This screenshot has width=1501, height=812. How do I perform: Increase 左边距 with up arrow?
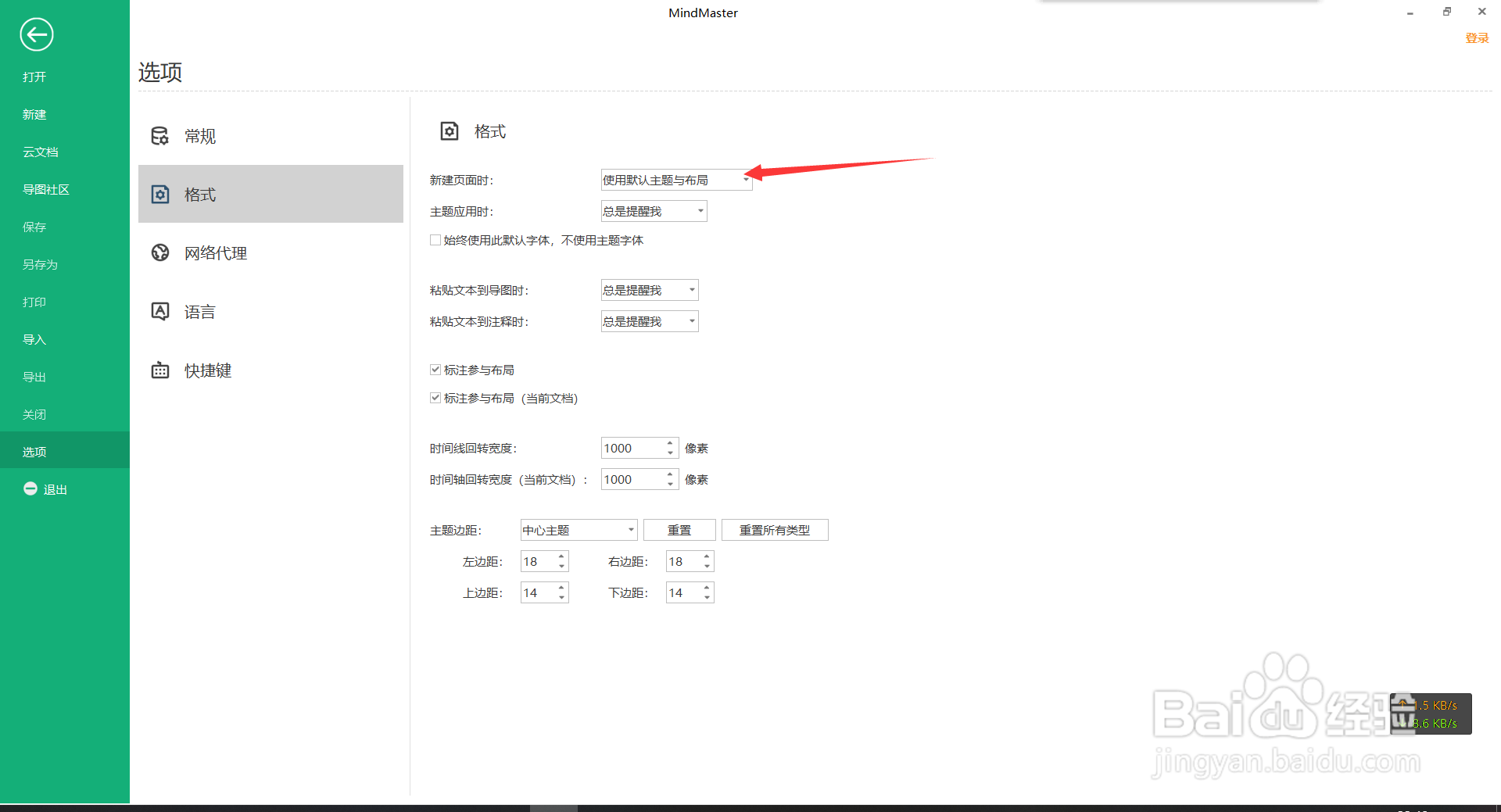(561, 556)
